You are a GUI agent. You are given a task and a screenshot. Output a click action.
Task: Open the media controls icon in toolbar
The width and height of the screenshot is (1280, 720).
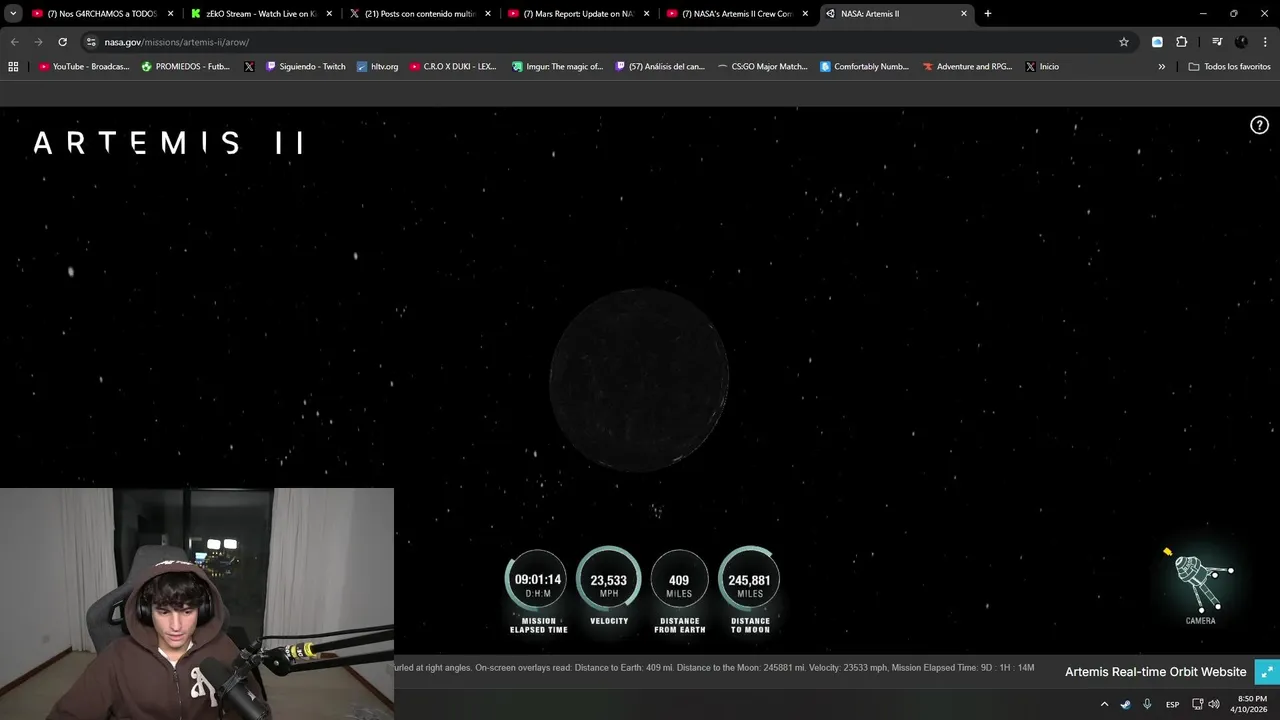click(1217, 42)
